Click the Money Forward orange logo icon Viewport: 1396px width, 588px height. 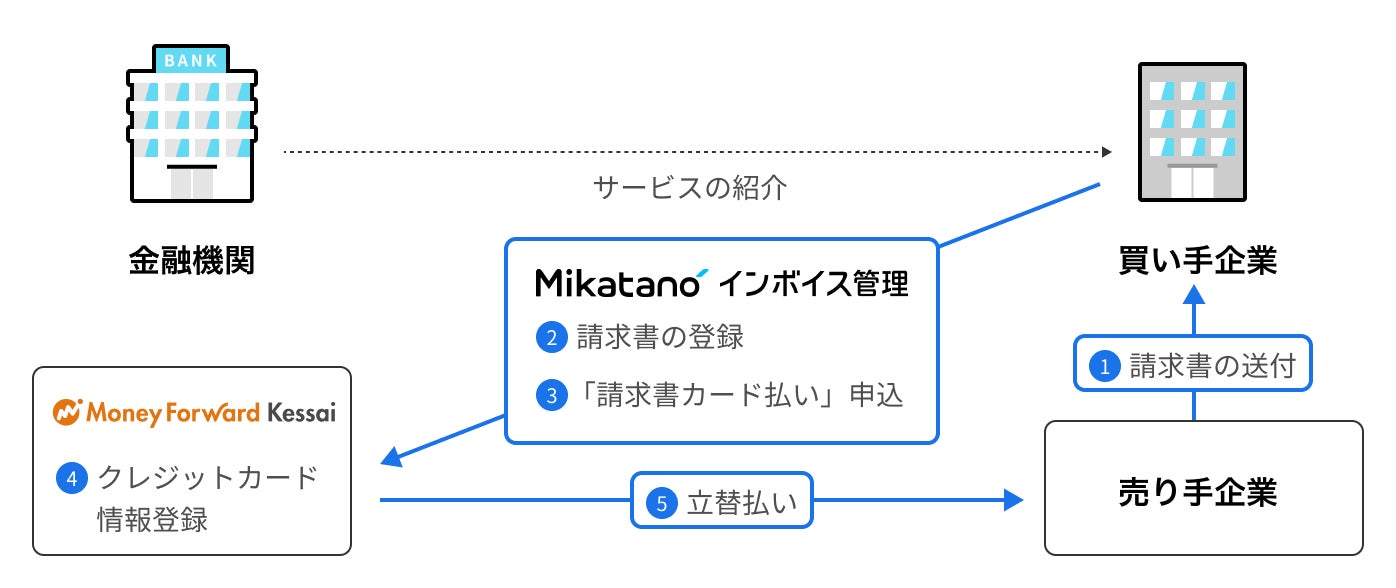pyautogui.click(x=67, y=412)
